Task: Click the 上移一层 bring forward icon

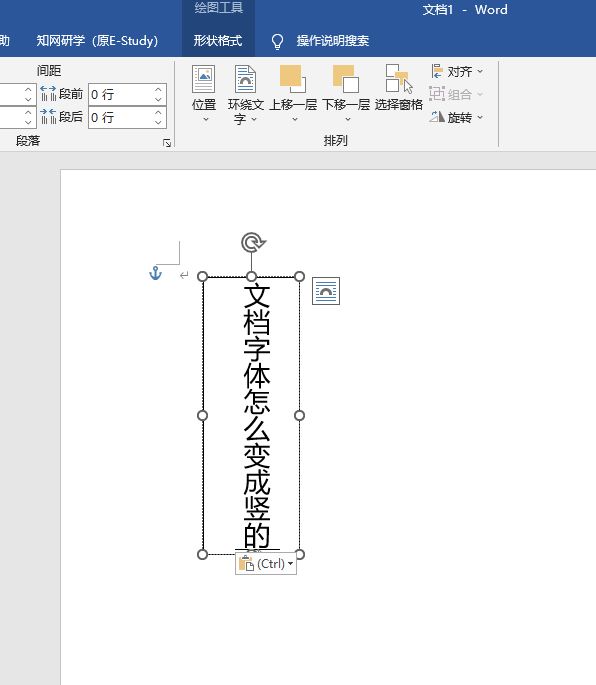Action: [x=293, y=79]
